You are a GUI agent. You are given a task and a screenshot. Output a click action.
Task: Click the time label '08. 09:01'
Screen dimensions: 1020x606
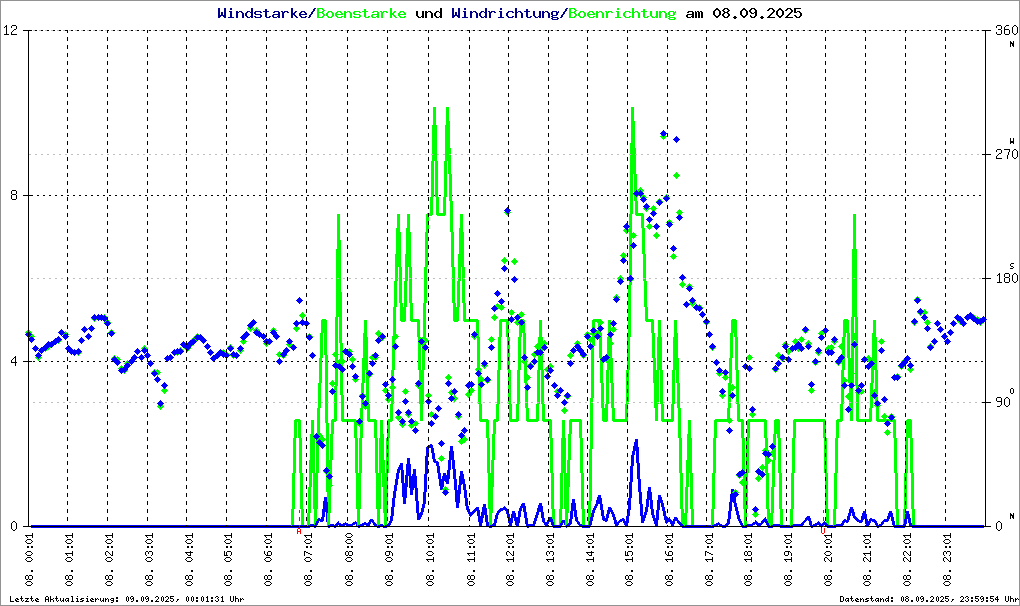click(x=388, y=560)
